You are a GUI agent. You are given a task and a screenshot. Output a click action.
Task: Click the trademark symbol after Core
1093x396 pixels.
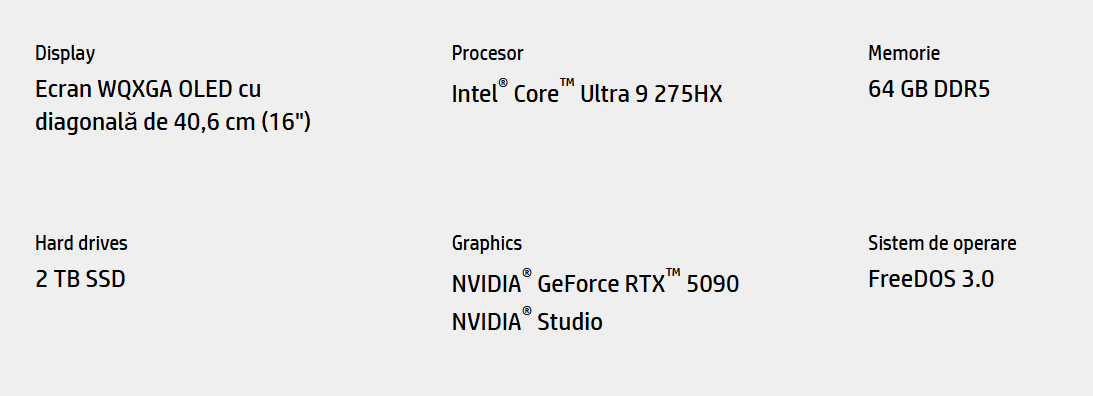(567, 83)
